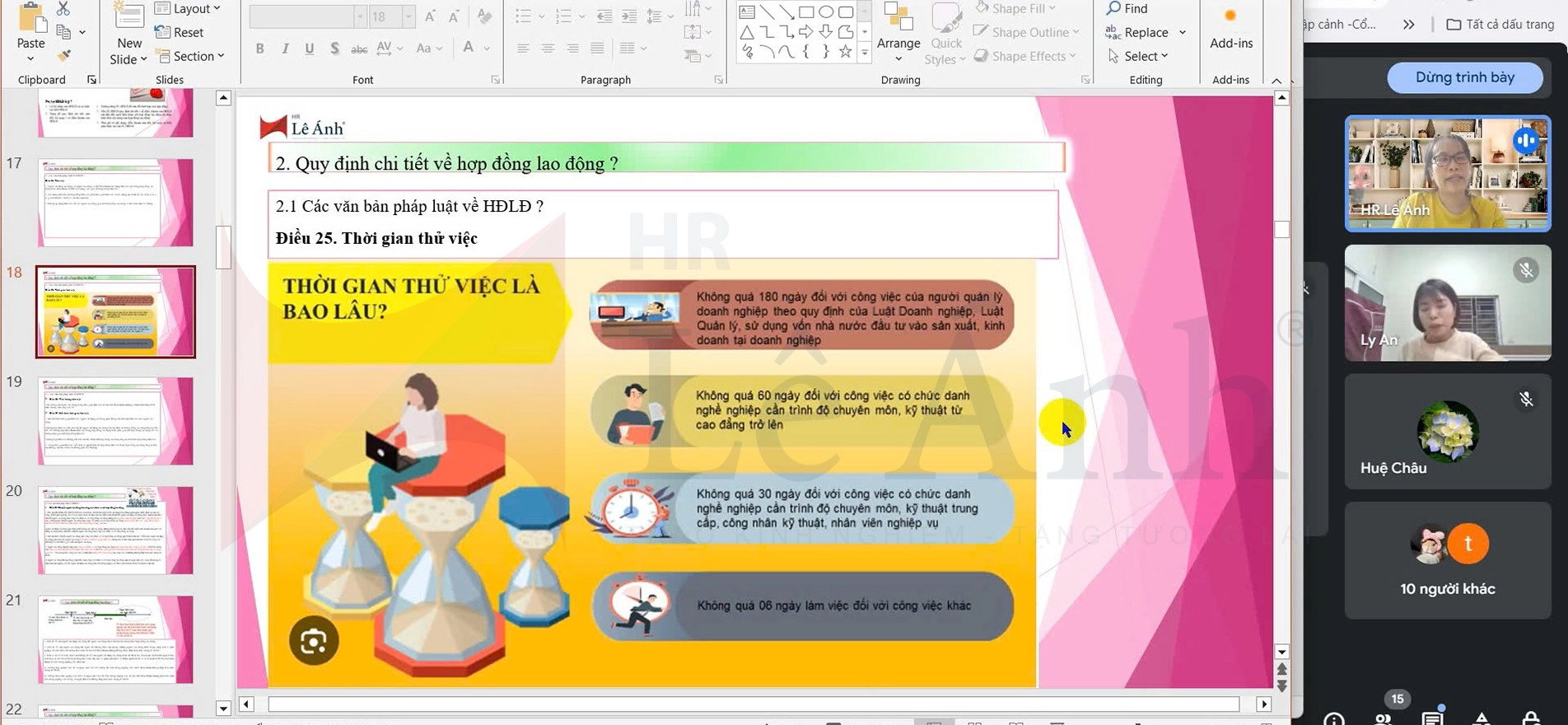Image resolution: width=1568 pixels, height=725 pixels.
Task: Click the Find icon in Editing
Action: pyautogui.click(x=1127, y=8)
